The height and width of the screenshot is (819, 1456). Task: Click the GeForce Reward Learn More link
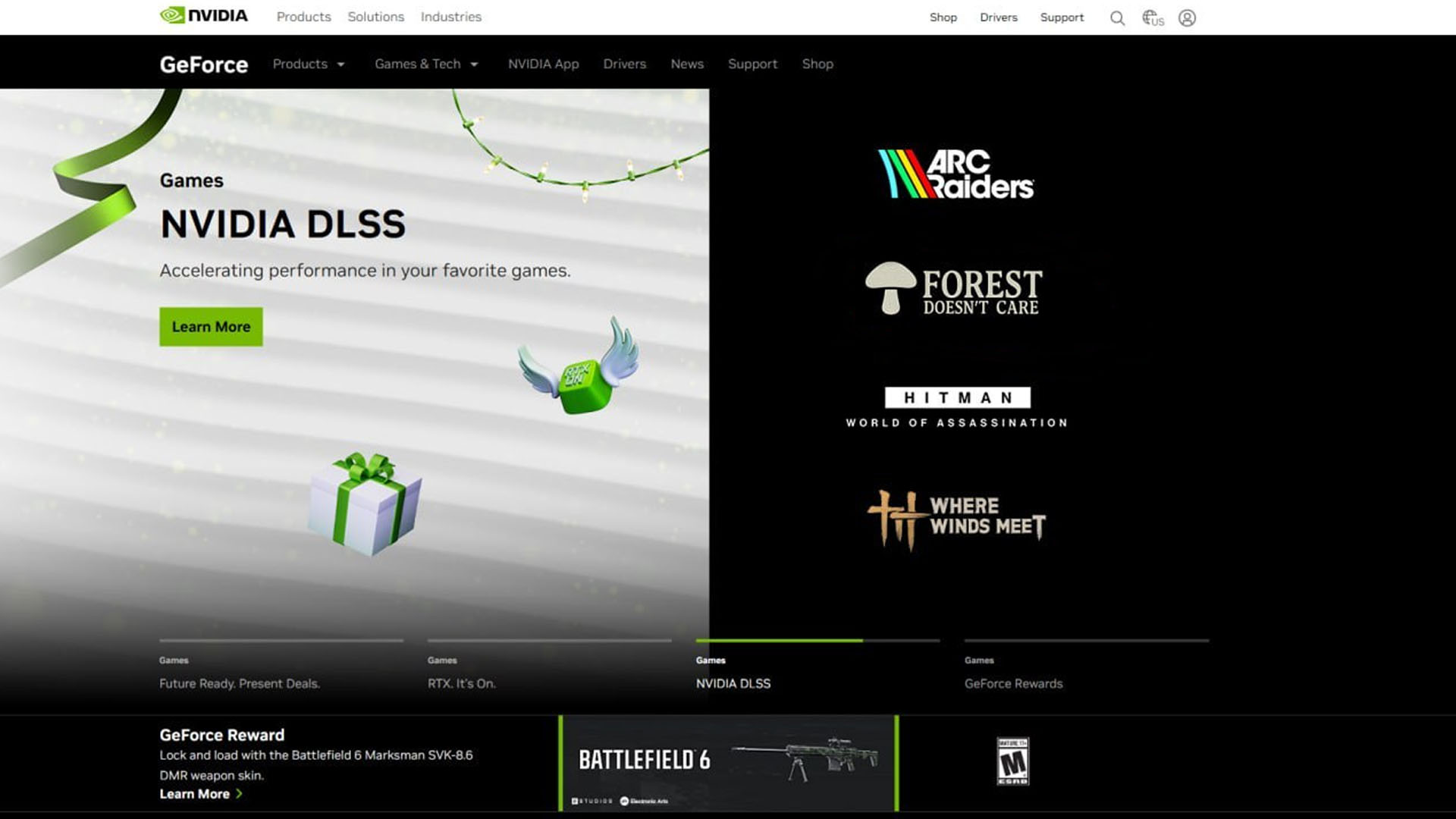coord(194,794)
